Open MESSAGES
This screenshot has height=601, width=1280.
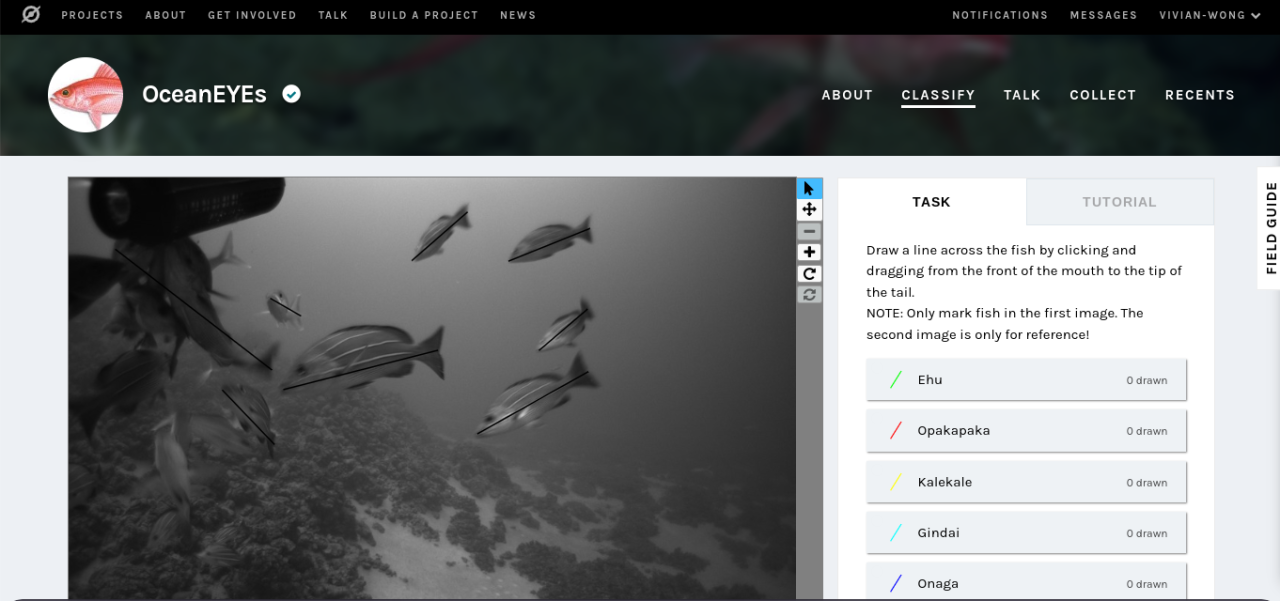click(x=1104, y=15)
